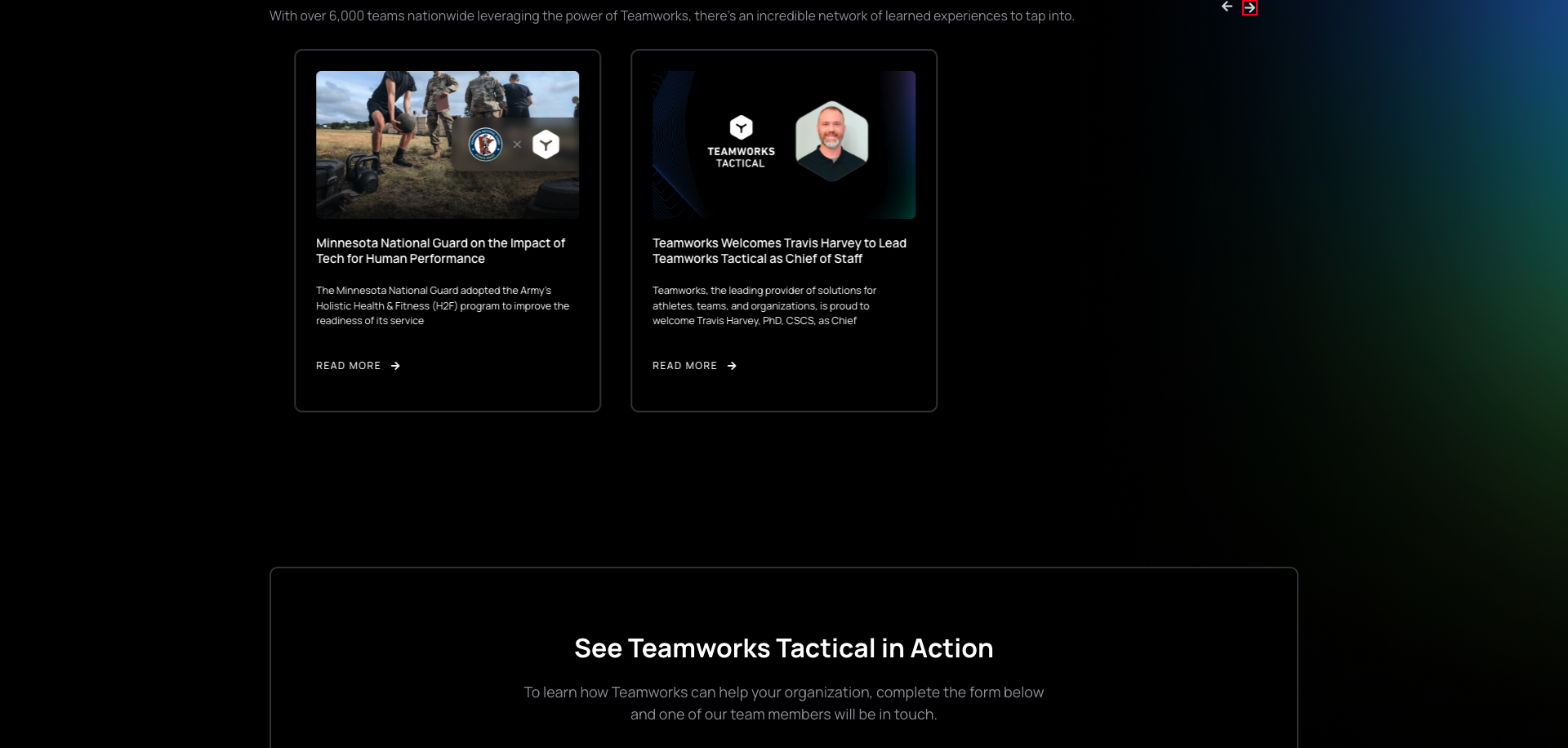Click the Minnesota National Guard emblem

coord(487,144)
